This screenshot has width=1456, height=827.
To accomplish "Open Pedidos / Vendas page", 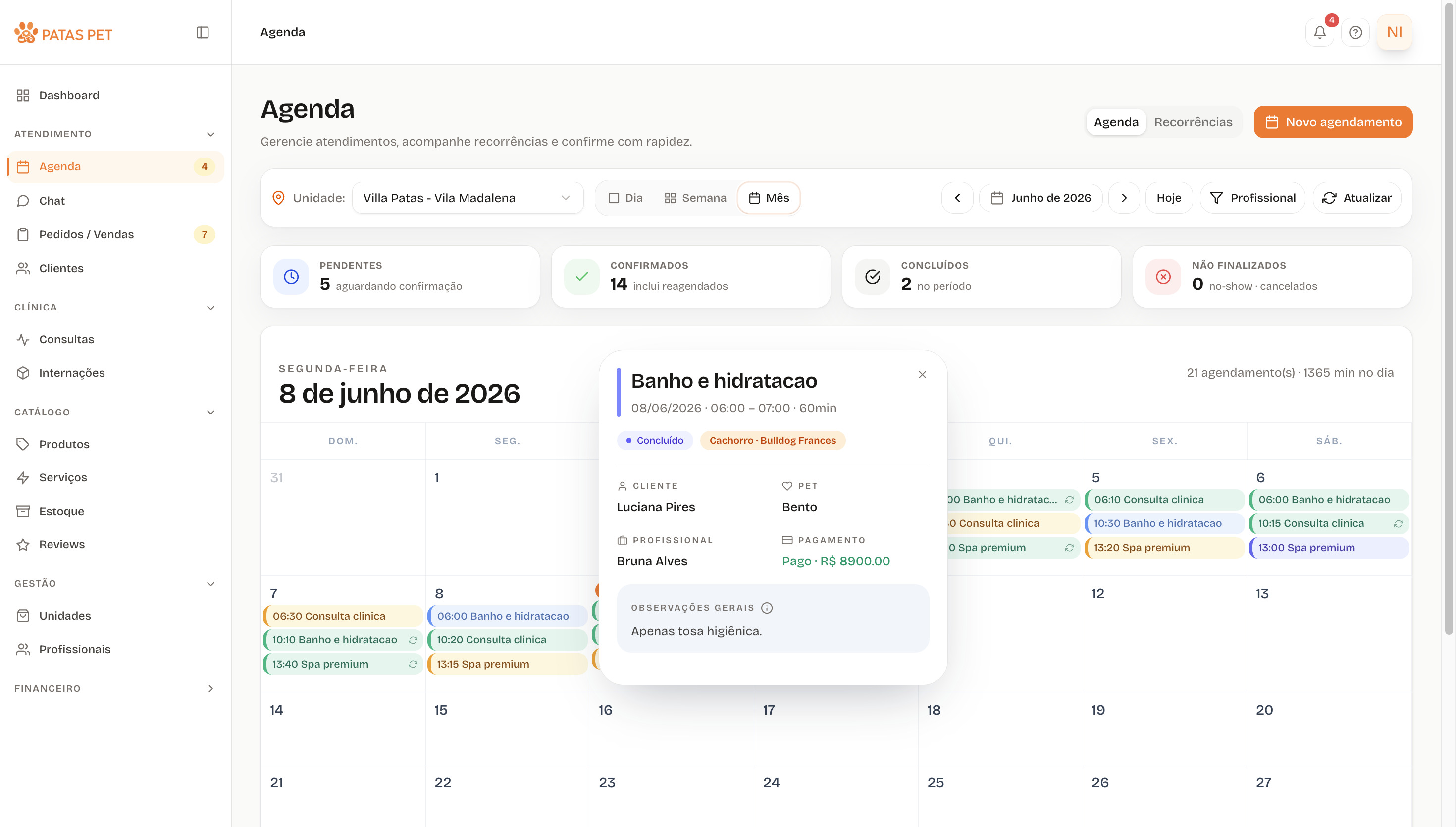I will (x=116, y=234).
